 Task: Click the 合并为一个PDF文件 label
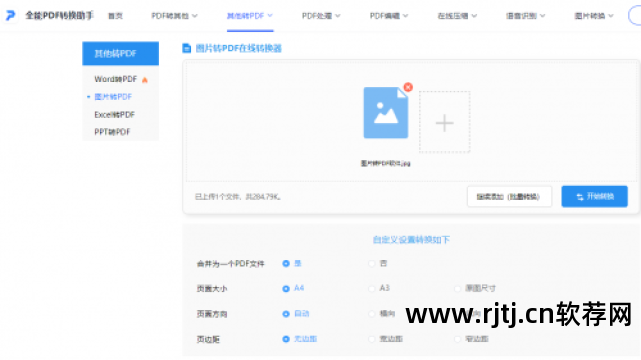point(231,264)
